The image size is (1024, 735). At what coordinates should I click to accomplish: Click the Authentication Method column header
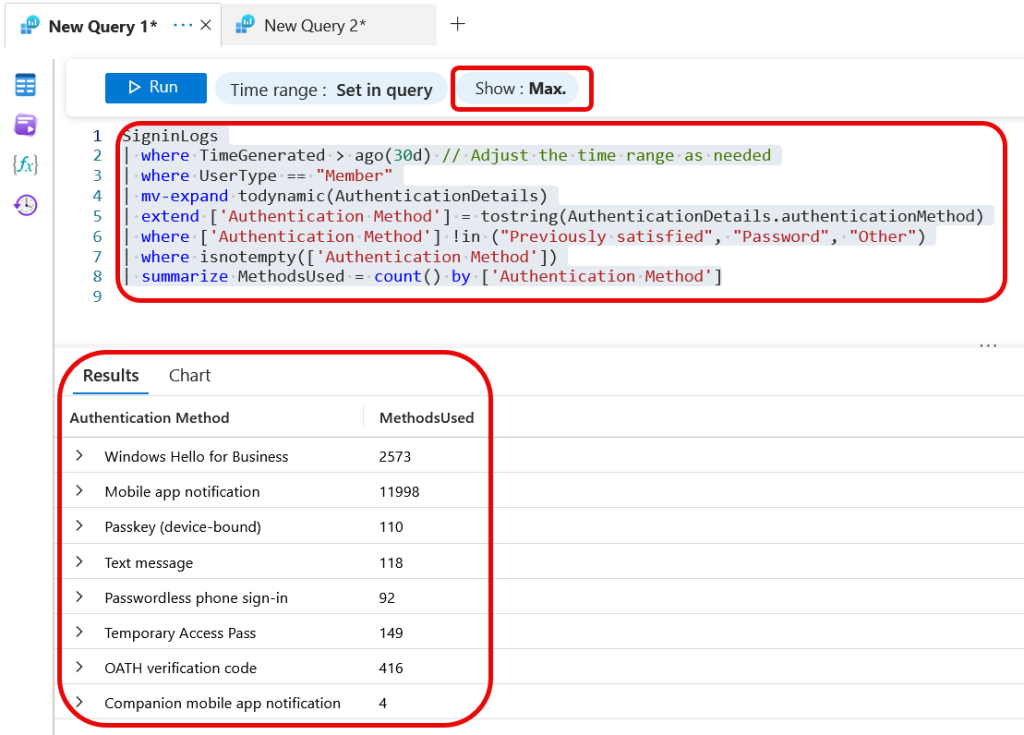pyautogui.click(x=150, y=418)
